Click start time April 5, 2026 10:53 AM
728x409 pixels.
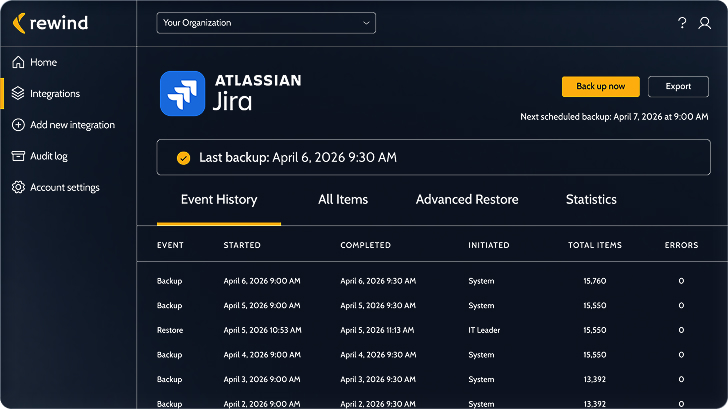tap(262, 330)
